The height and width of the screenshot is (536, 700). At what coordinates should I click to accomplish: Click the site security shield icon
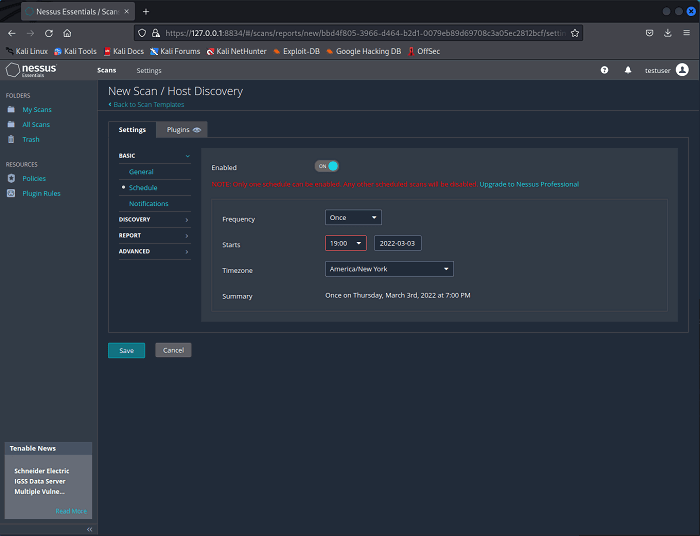coord(142,33)
